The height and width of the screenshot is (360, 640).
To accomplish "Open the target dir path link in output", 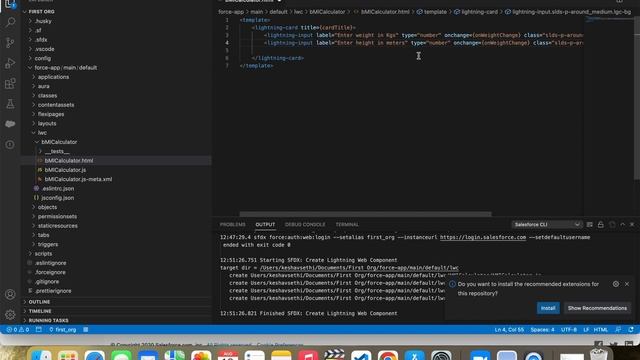I will 359,268.
